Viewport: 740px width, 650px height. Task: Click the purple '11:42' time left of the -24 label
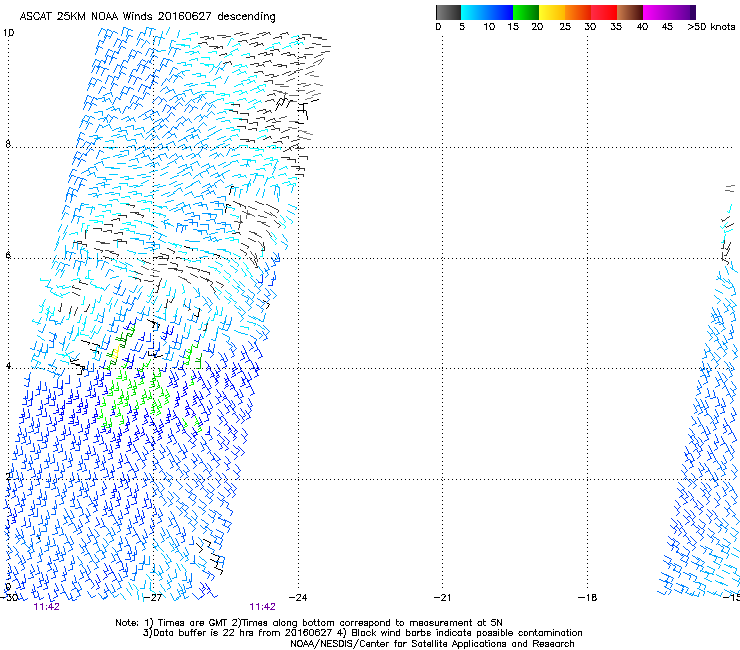click(x=262, y=607)
